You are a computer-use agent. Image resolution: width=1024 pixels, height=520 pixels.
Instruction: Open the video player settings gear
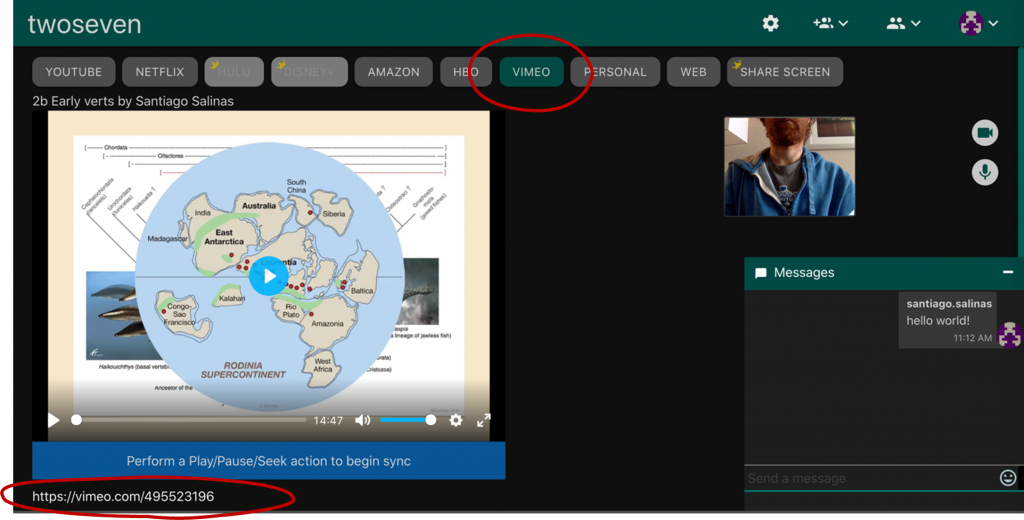[x=456, y=420]
